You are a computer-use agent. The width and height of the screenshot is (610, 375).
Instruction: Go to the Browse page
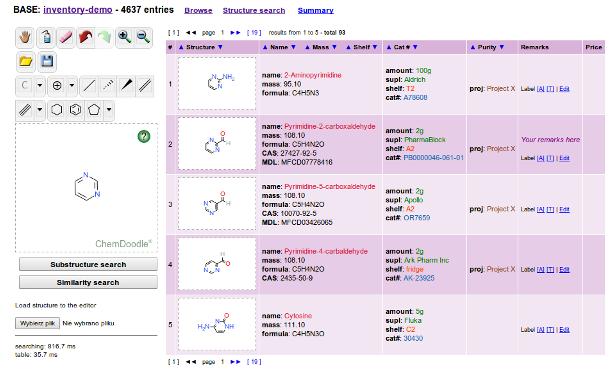click(x=198, y=11)
